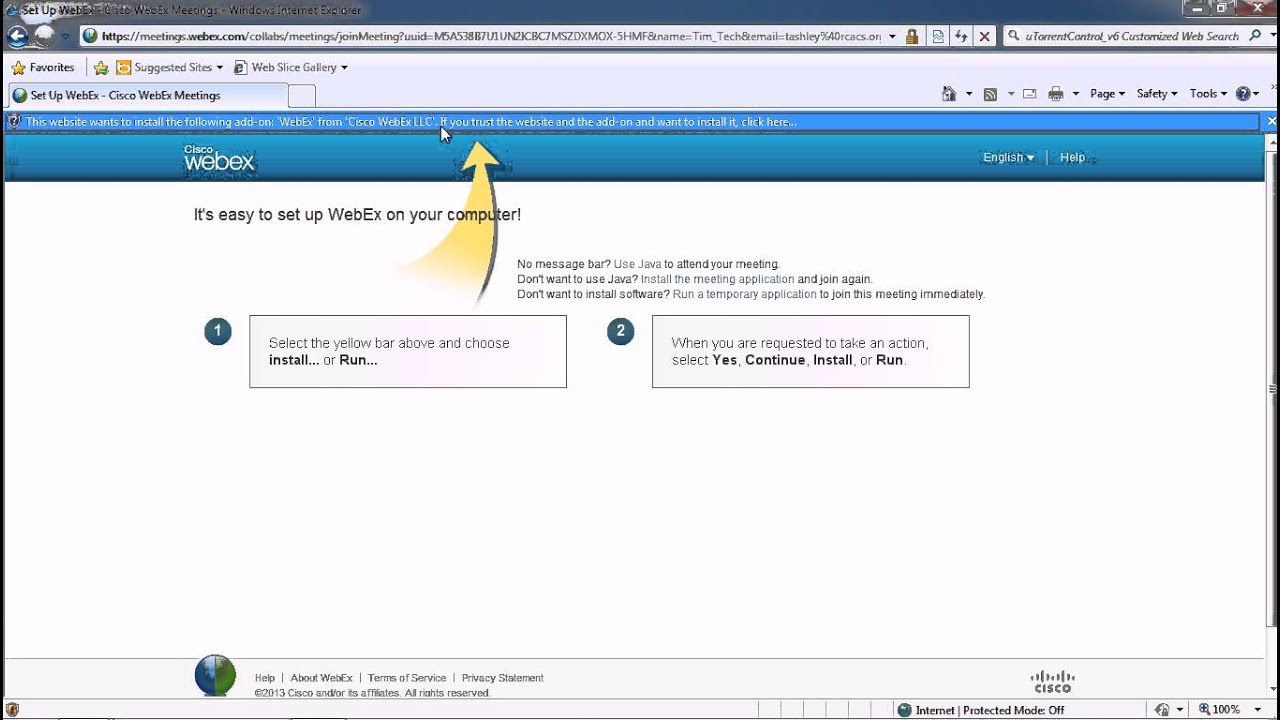Screen dimensions: 1280x720
Task: Click Run a temporary application link
Action: pos(744,294)
